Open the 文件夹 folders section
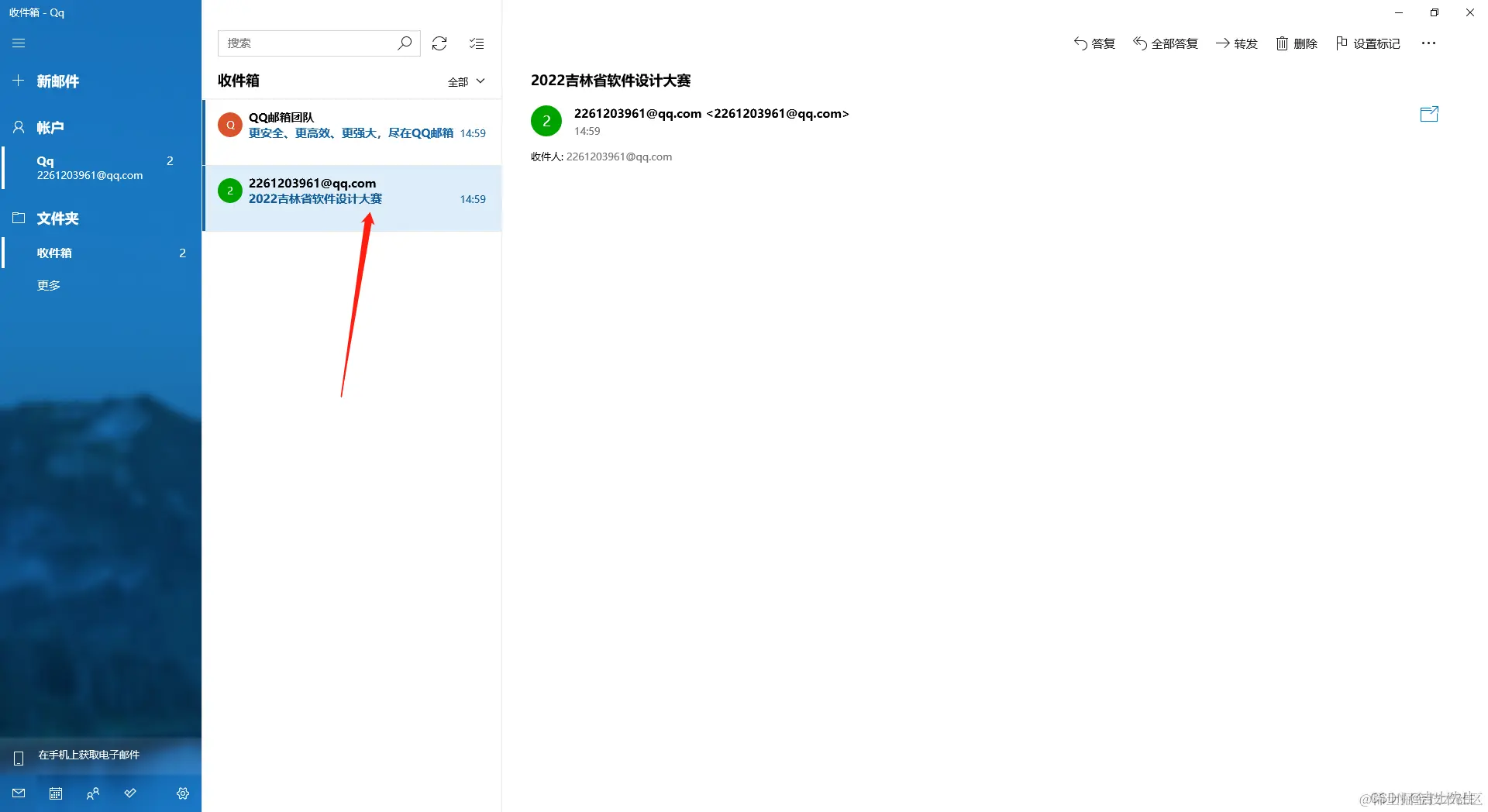This screenshot has height=812, width=1488. coord(57,218)
